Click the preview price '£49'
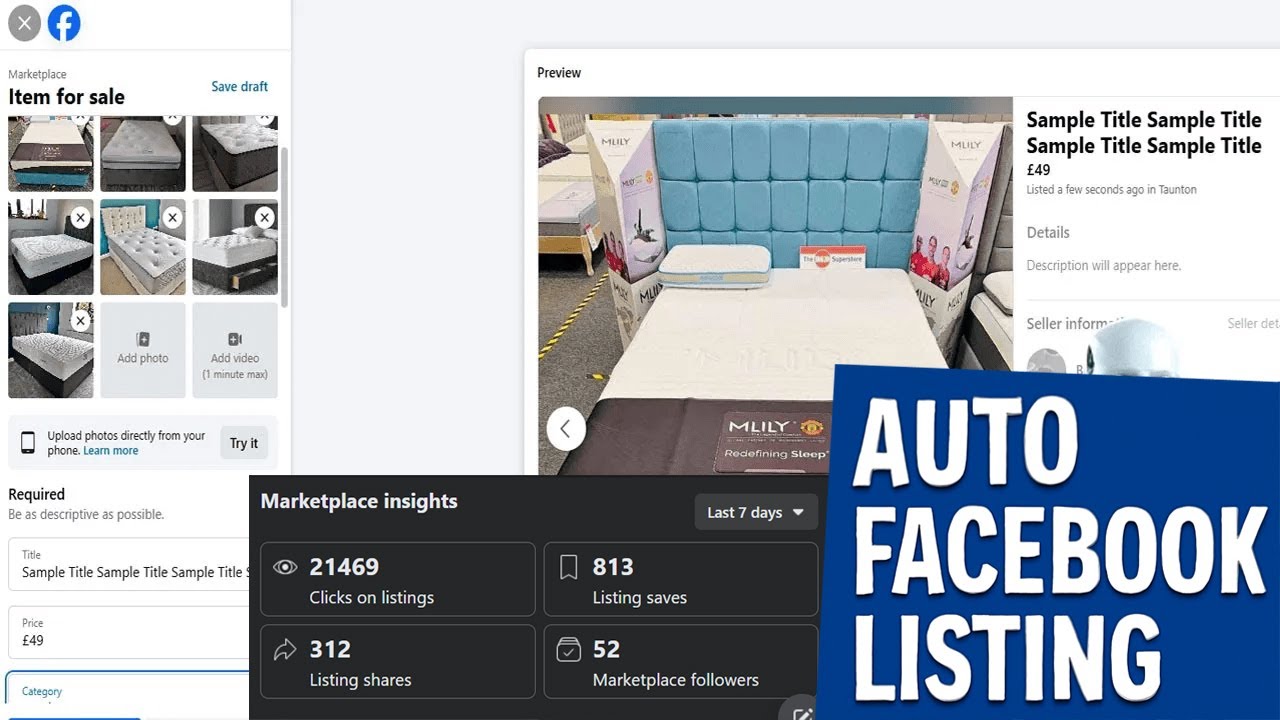 click(x=1038, y=170)
